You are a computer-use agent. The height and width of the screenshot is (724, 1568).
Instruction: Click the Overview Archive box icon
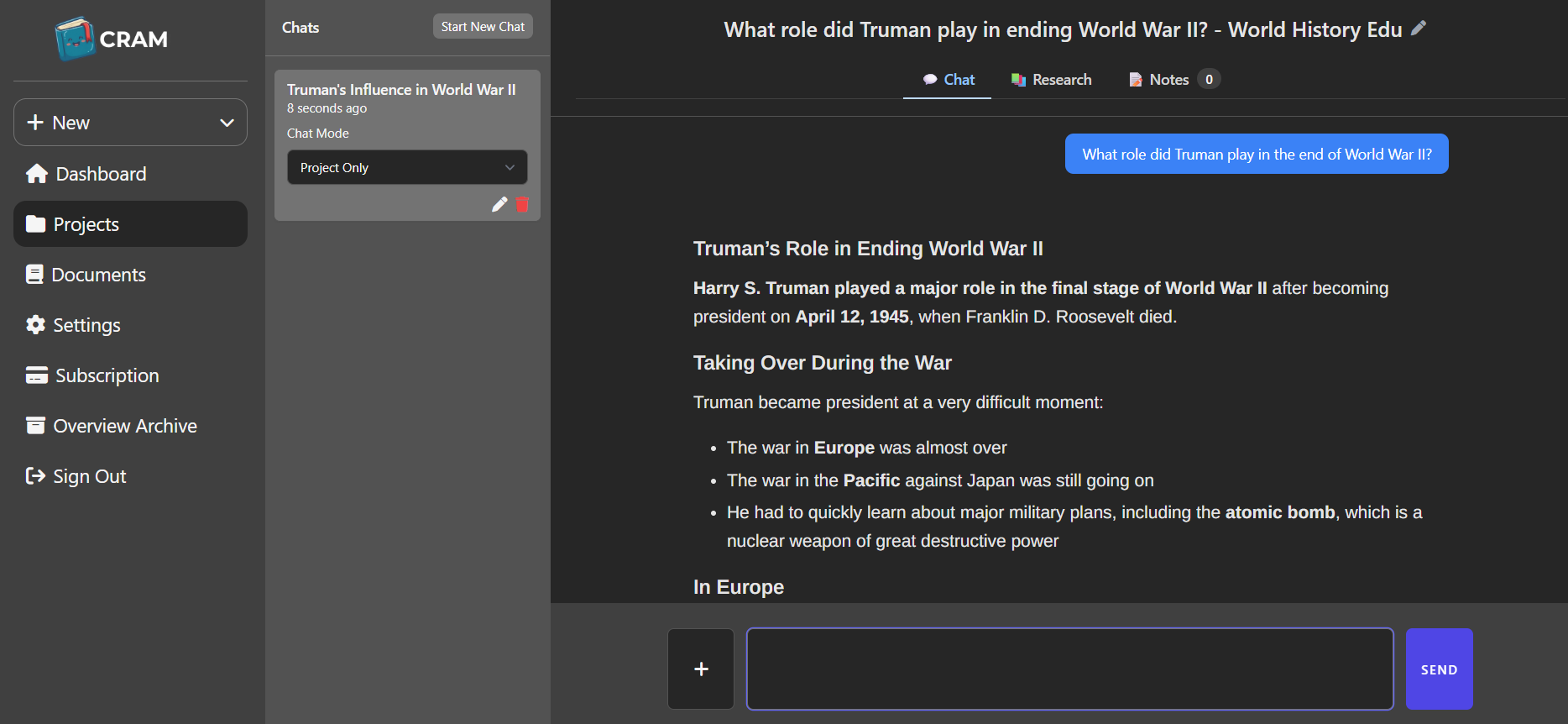coord(35,426)
